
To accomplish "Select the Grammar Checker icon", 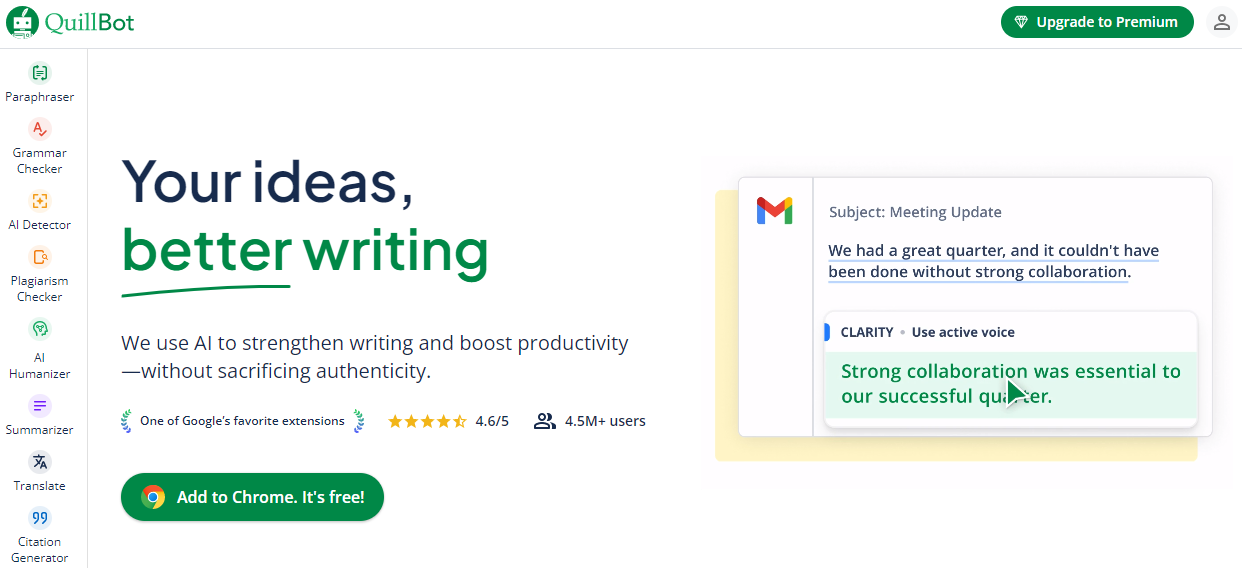I will pyautogui.click(x=40, y=129).
